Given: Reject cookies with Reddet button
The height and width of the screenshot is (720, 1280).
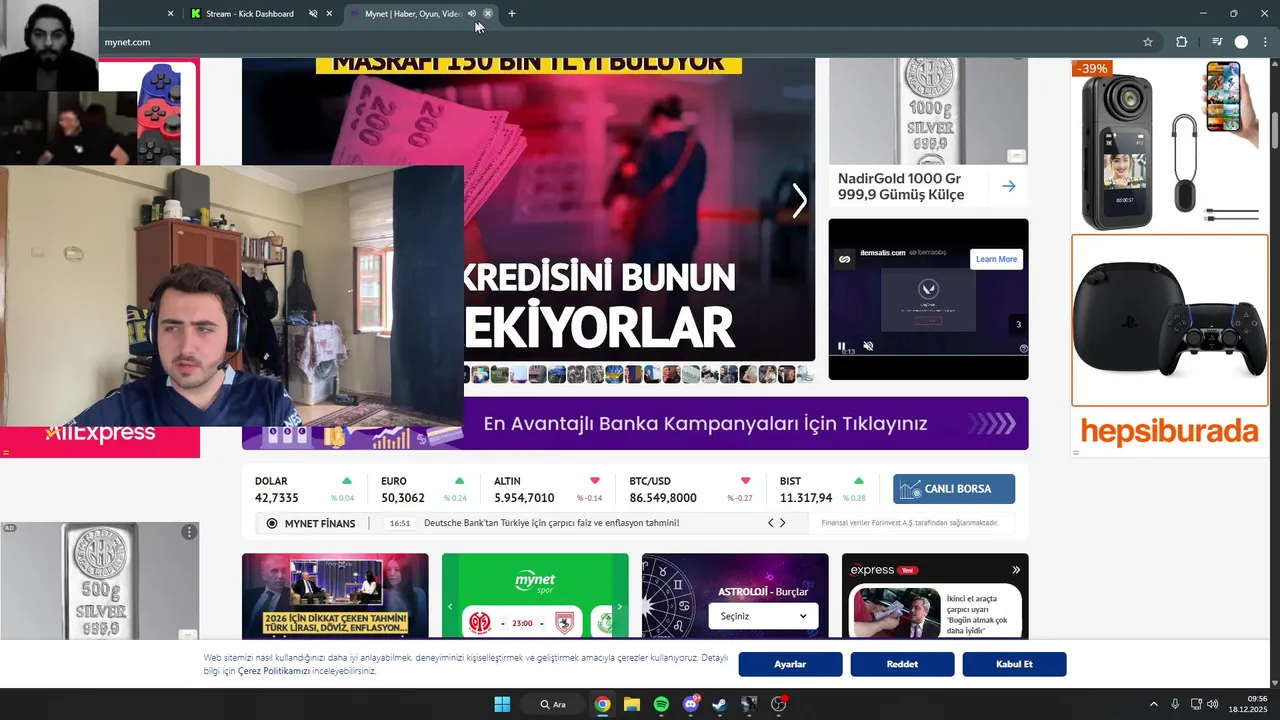Looking at the screenshot, I should point(902,664).
